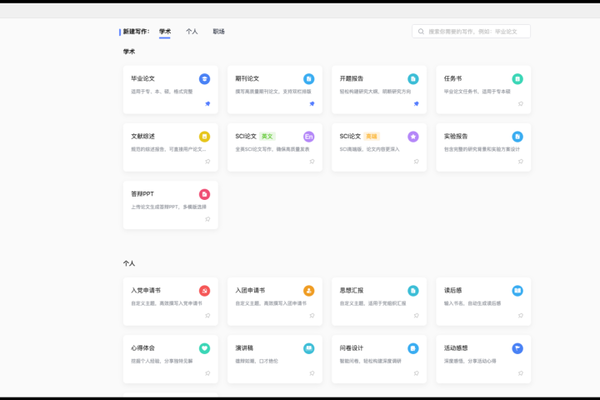The image size is (600, 400).
Task: Click the 毕业论文 graduation cap icon
Action: click(x=204, y=79)
